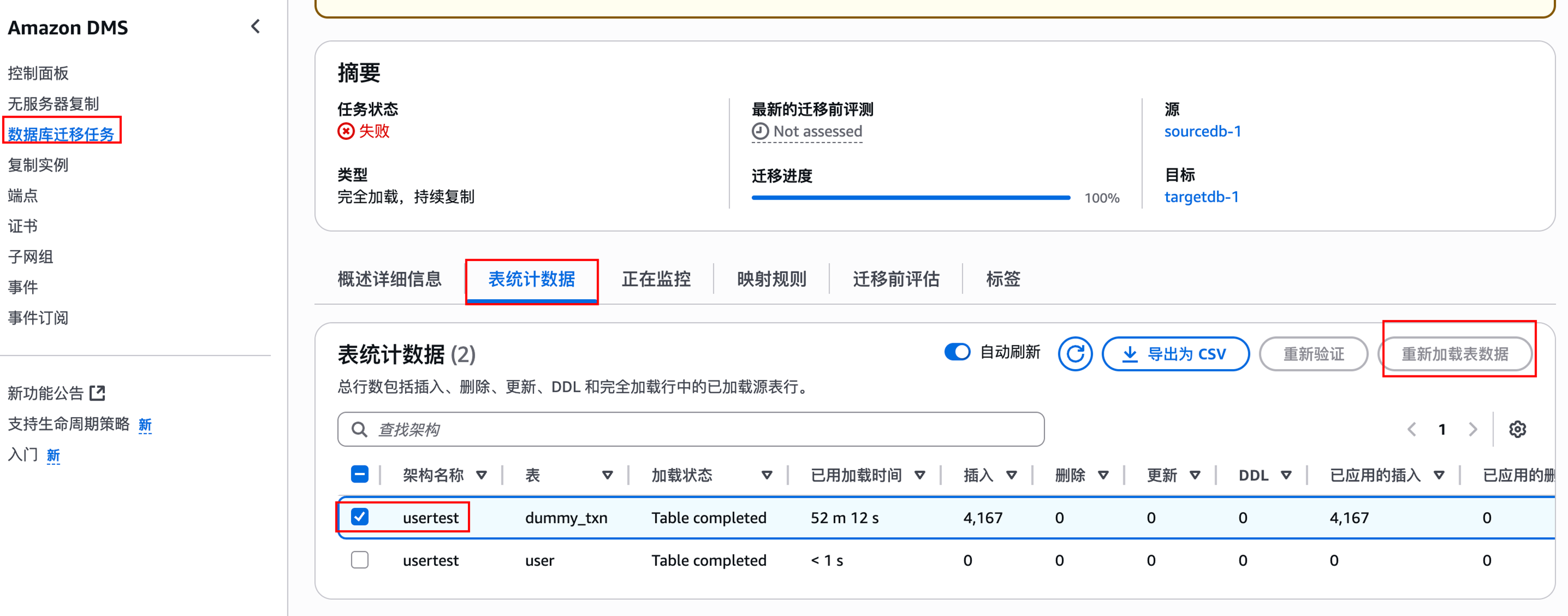Click Export as CSV button
This screenshot has height=616, width=1568.
[1175, 354]
